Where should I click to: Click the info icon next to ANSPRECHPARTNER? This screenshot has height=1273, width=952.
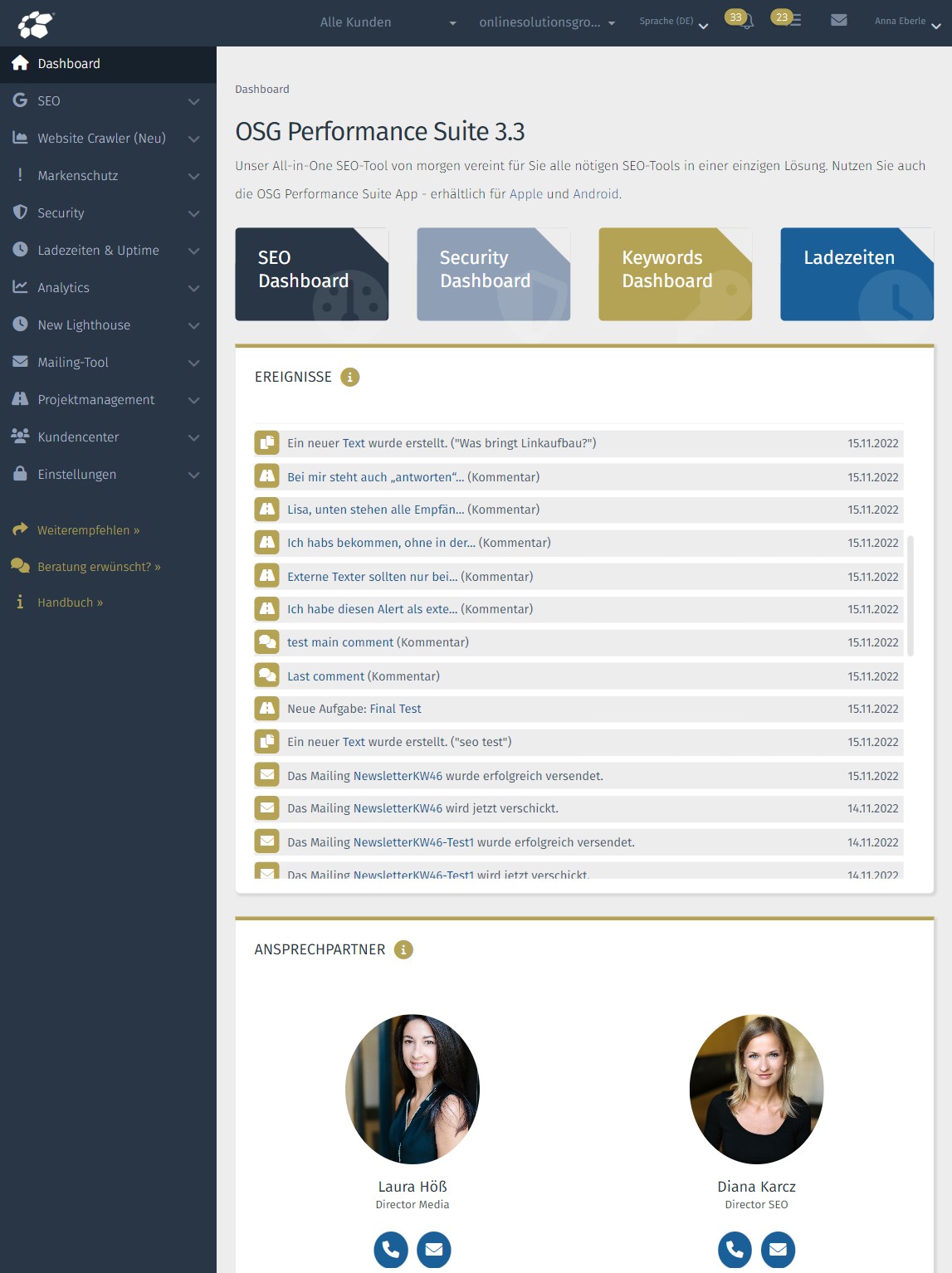click(403, 950)
